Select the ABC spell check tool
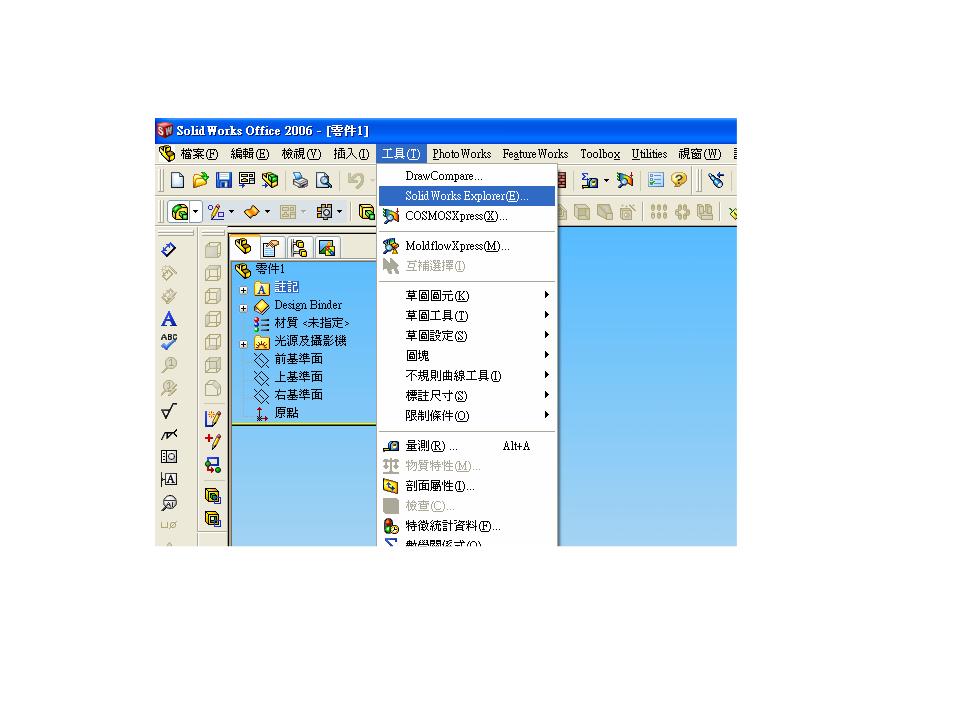 click(x=169, y=342)
